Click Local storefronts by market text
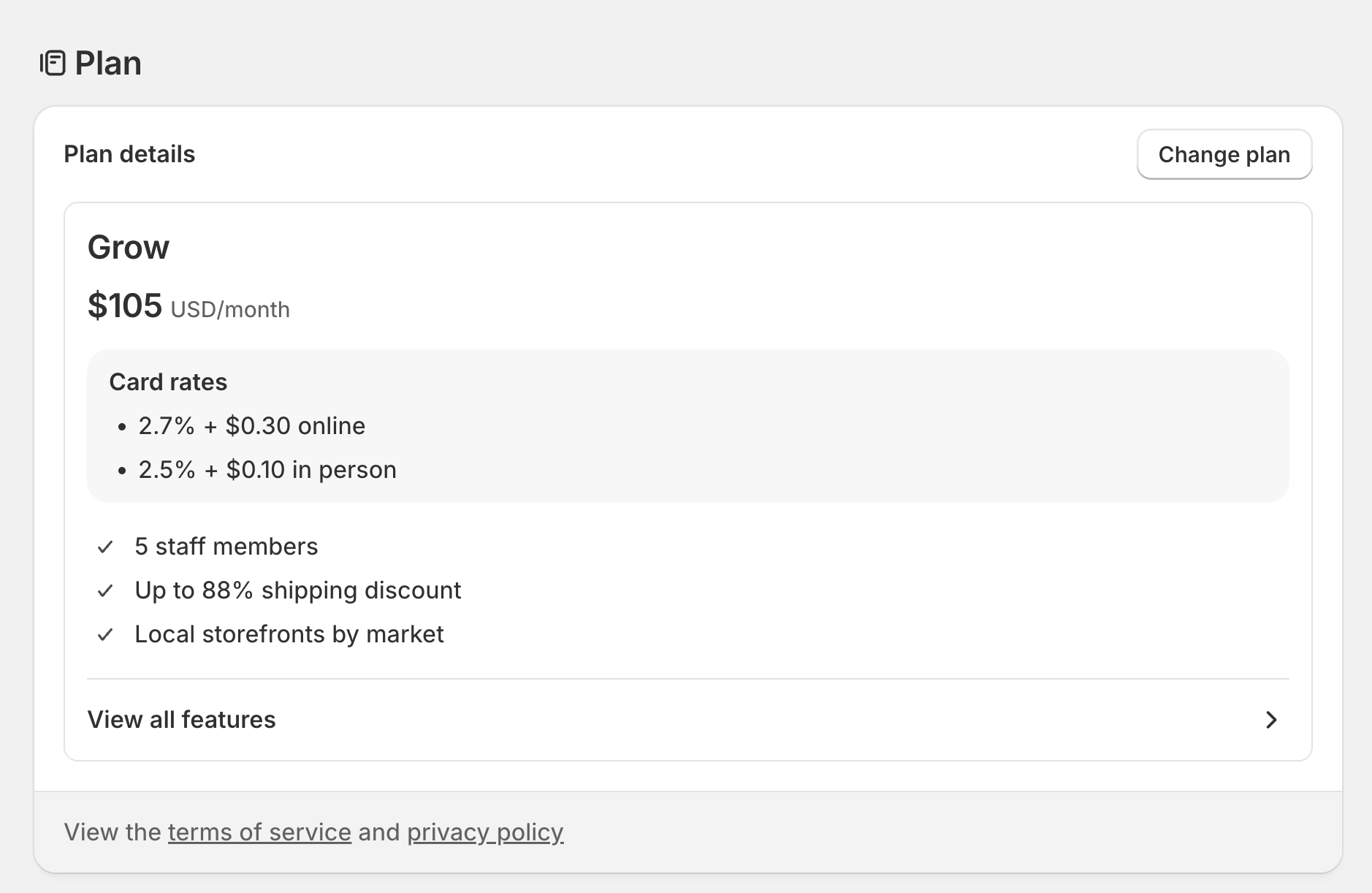The width and height of the screenshot is (1372, 893). [289, 634]
